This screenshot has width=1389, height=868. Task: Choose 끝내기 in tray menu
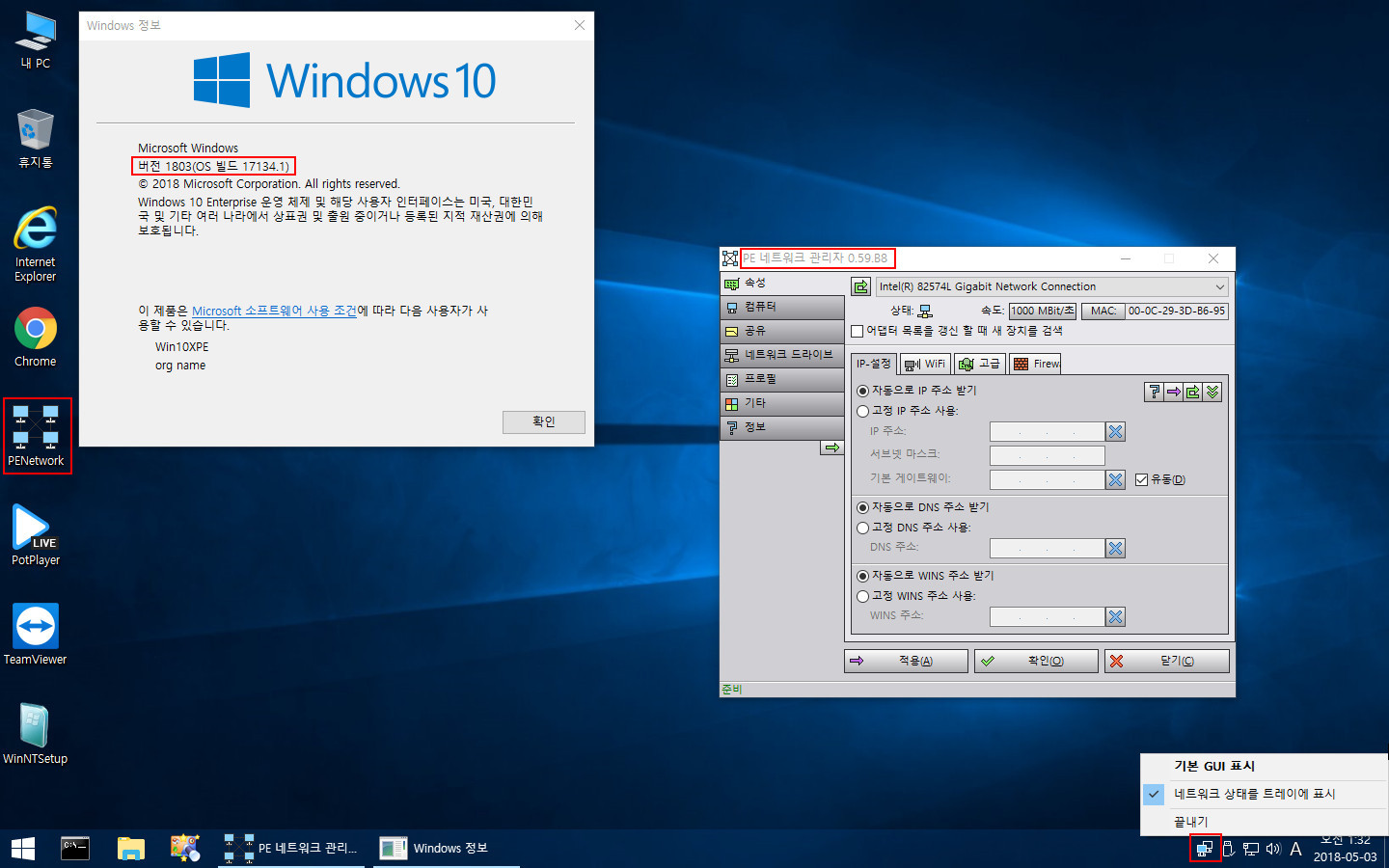point(1264,822)
